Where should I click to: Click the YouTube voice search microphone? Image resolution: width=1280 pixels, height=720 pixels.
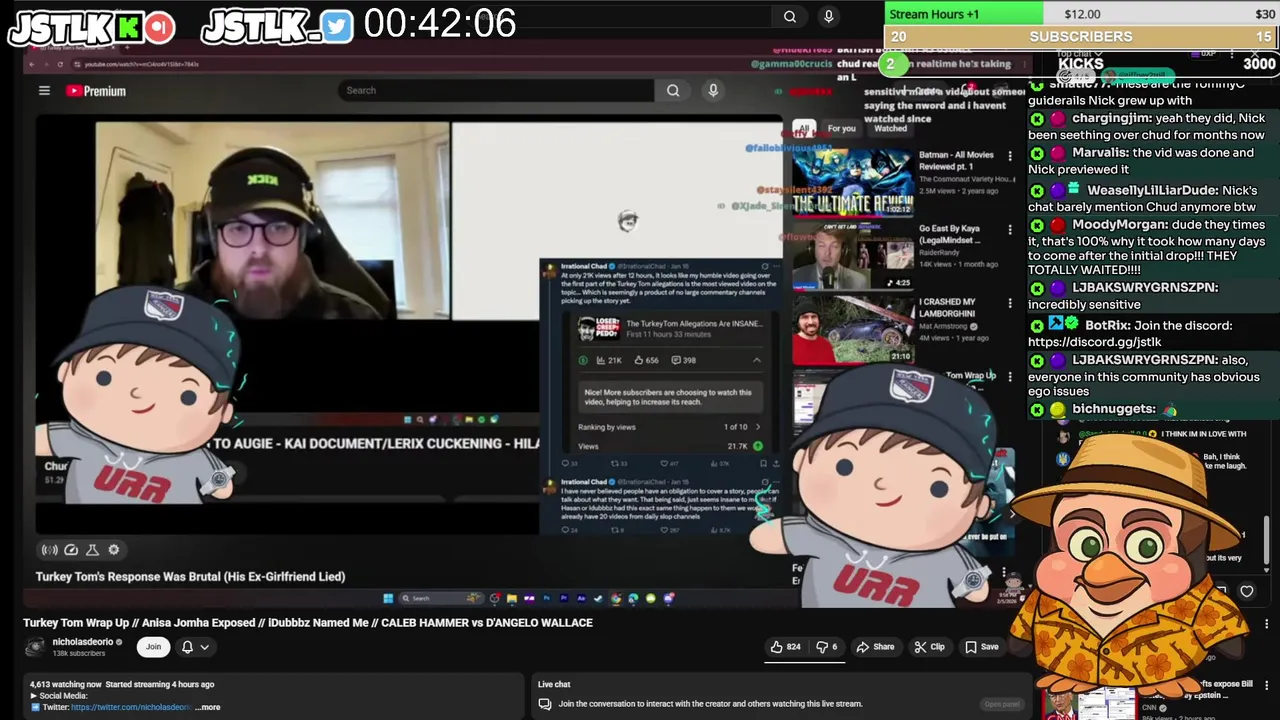[x=713, y=90]
